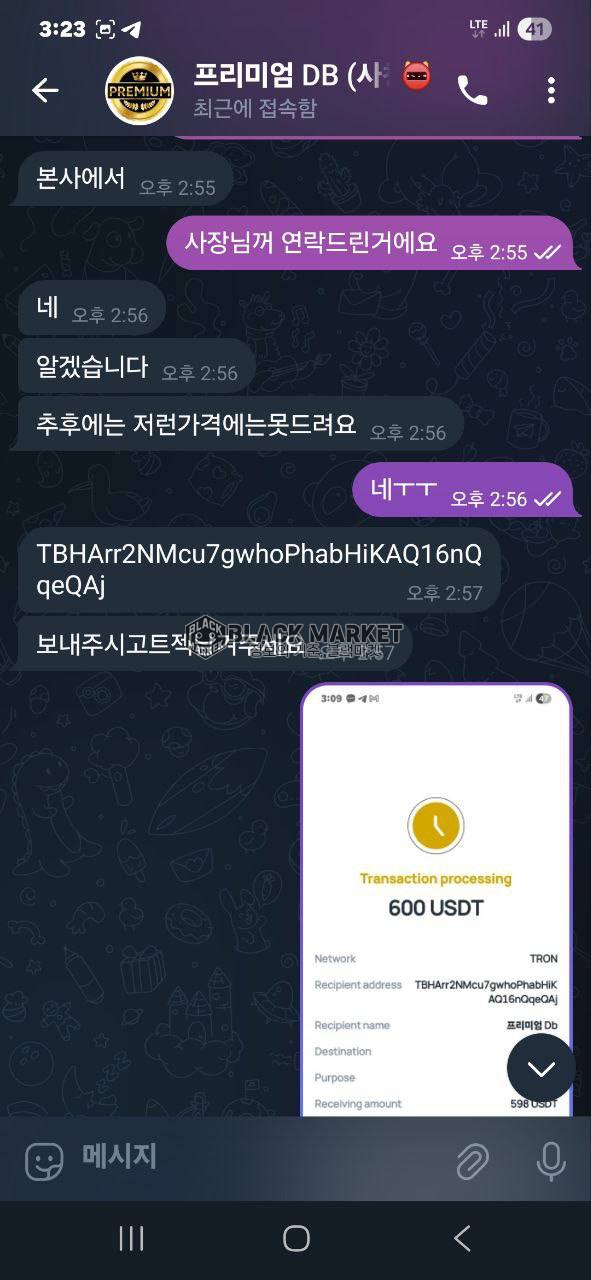Tap the paperclip attachment icon

471,1161
